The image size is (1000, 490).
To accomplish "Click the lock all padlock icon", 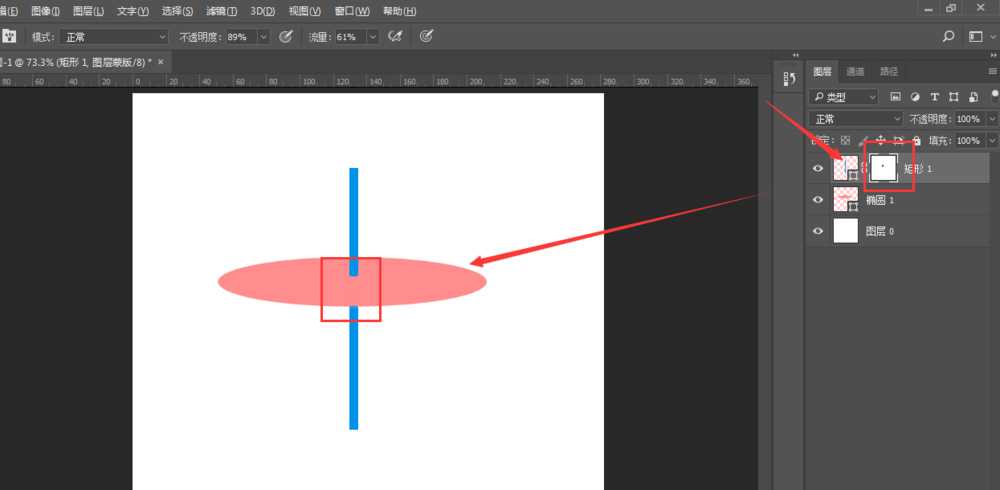I will point(916,140).
